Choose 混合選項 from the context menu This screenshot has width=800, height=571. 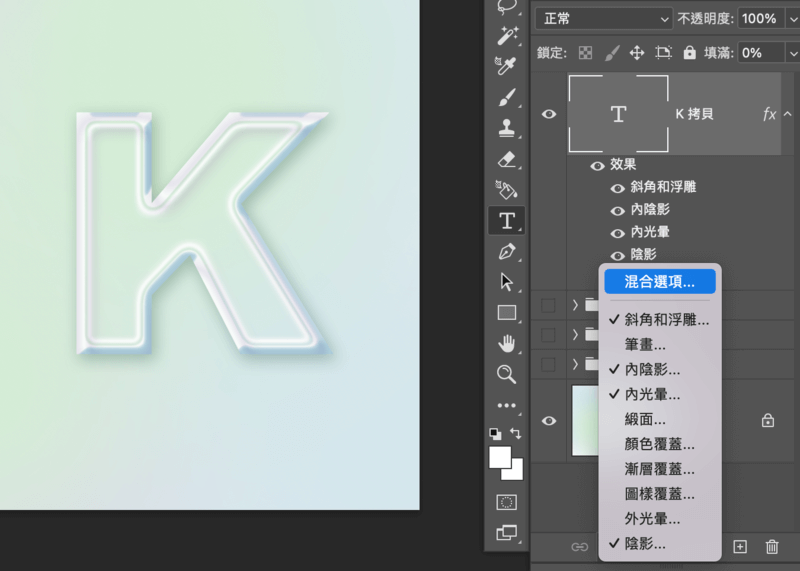[659, 282]
